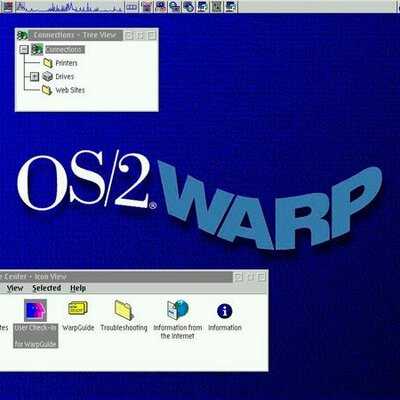400x400 pixels.
Task: Click the 'WarpGuide' label text
Action: click(x=78, y=328)
